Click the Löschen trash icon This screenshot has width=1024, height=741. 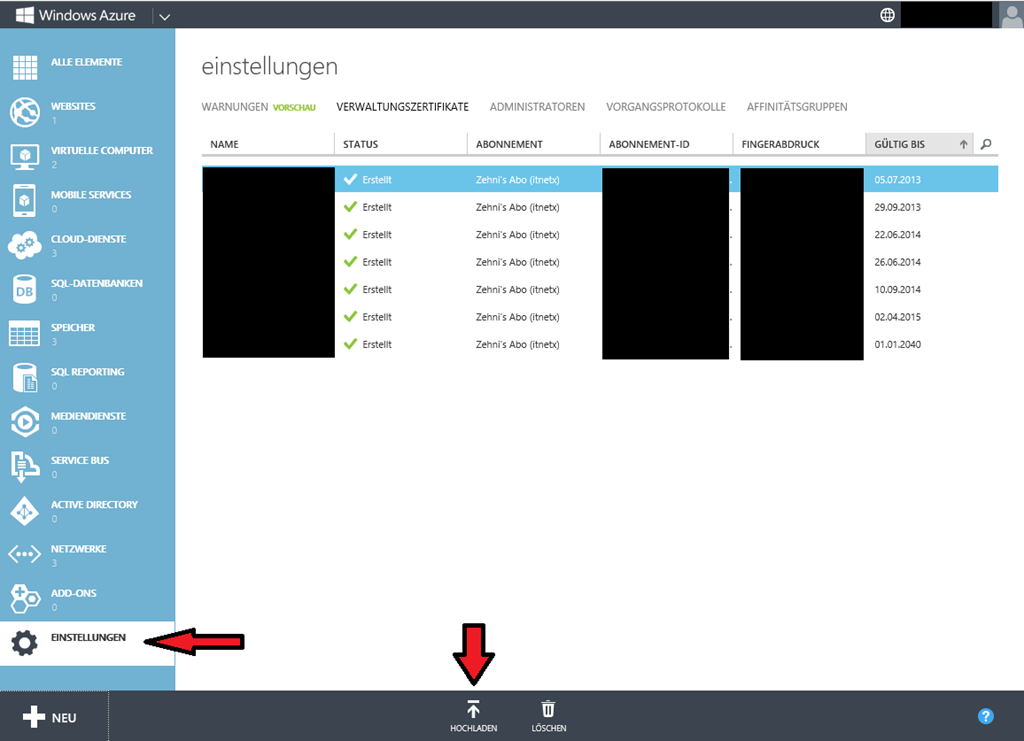pyautogui.click(x=548, y=709)
